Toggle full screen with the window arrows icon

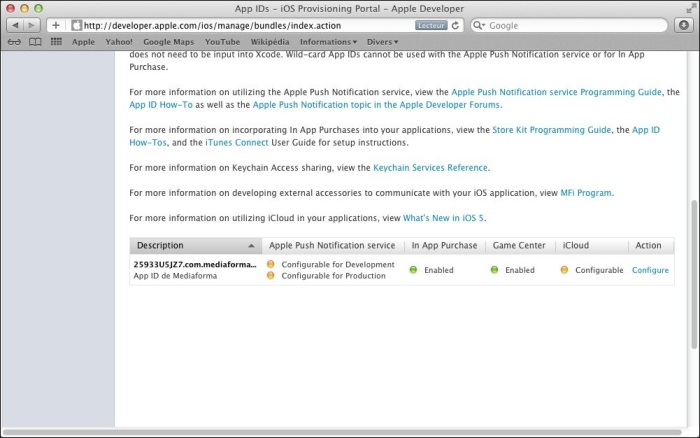tap(691, 8)
